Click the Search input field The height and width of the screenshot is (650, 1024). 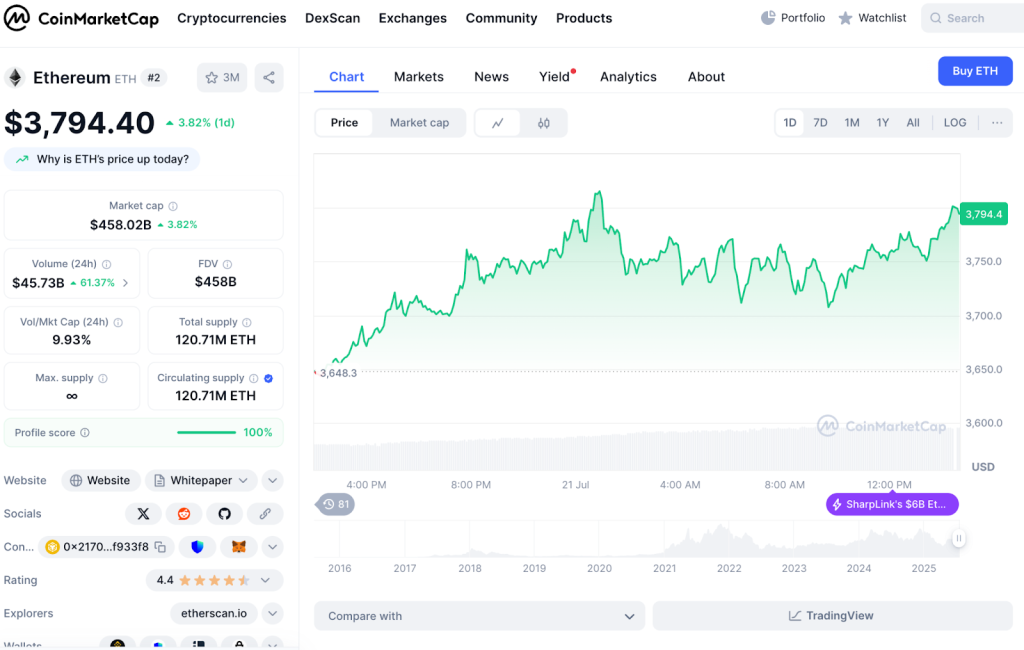coord(973,18)
